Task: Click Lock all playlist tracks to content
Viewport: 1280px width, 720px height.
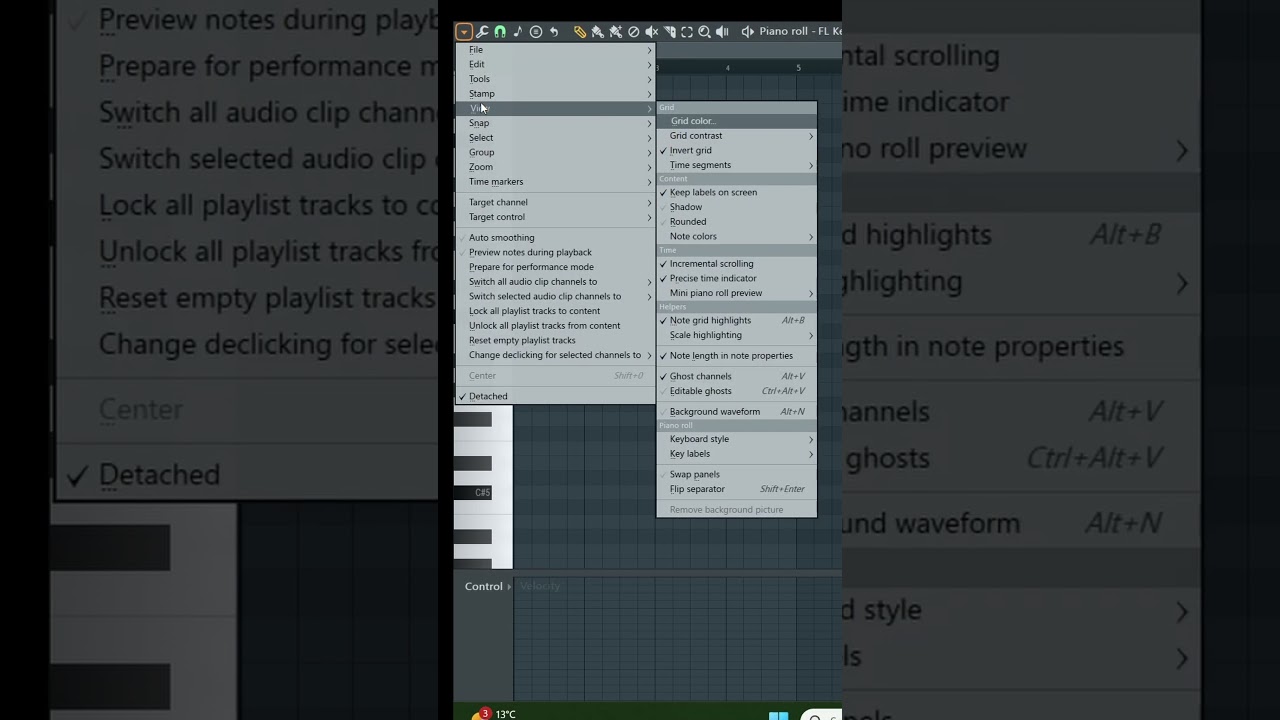Action: (555, 311)
